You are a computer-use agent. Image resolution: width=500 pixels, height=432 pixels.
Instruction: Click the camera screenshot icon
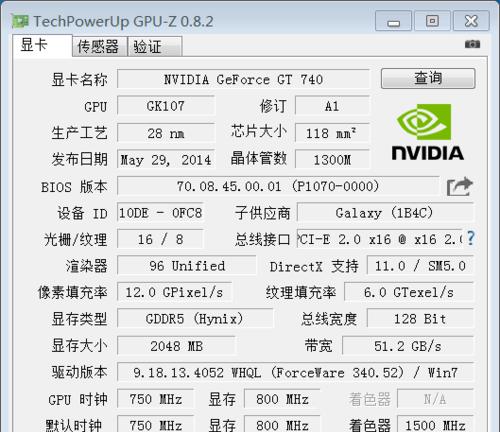click(472, 44)
